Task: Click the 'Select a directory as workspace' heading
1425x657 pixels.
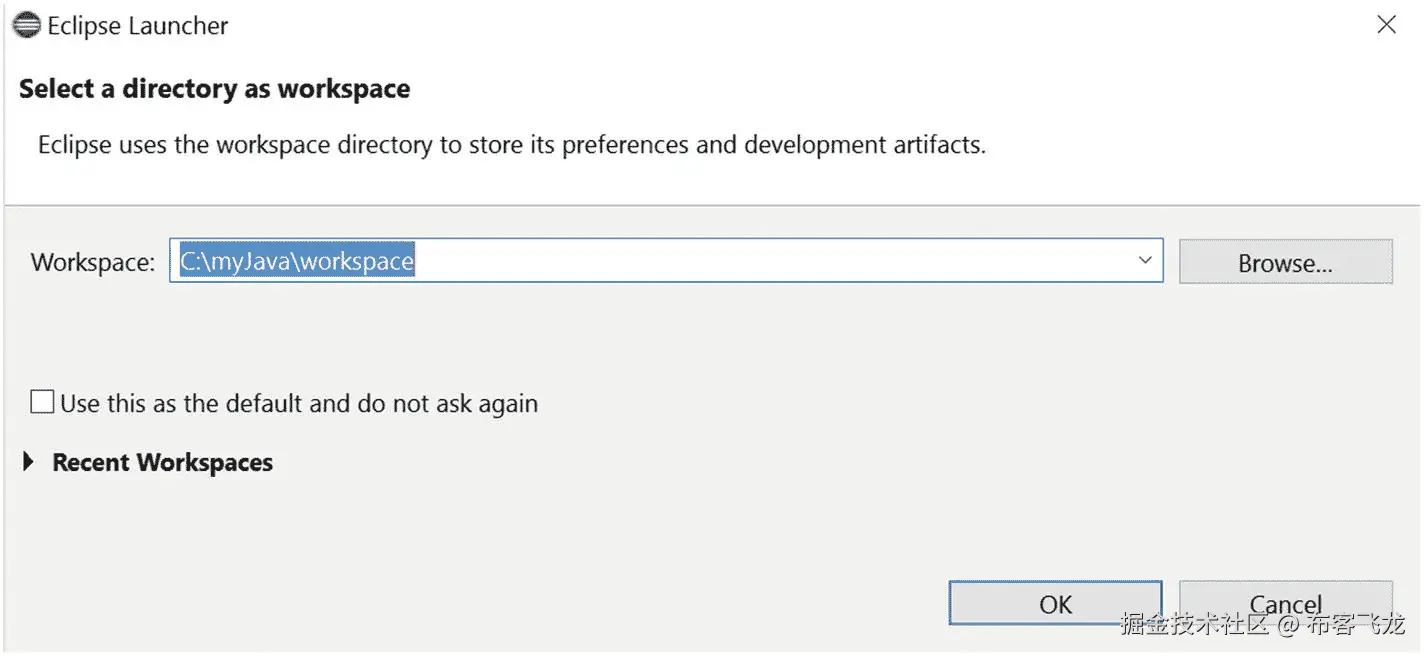Action: click(214, 89)
